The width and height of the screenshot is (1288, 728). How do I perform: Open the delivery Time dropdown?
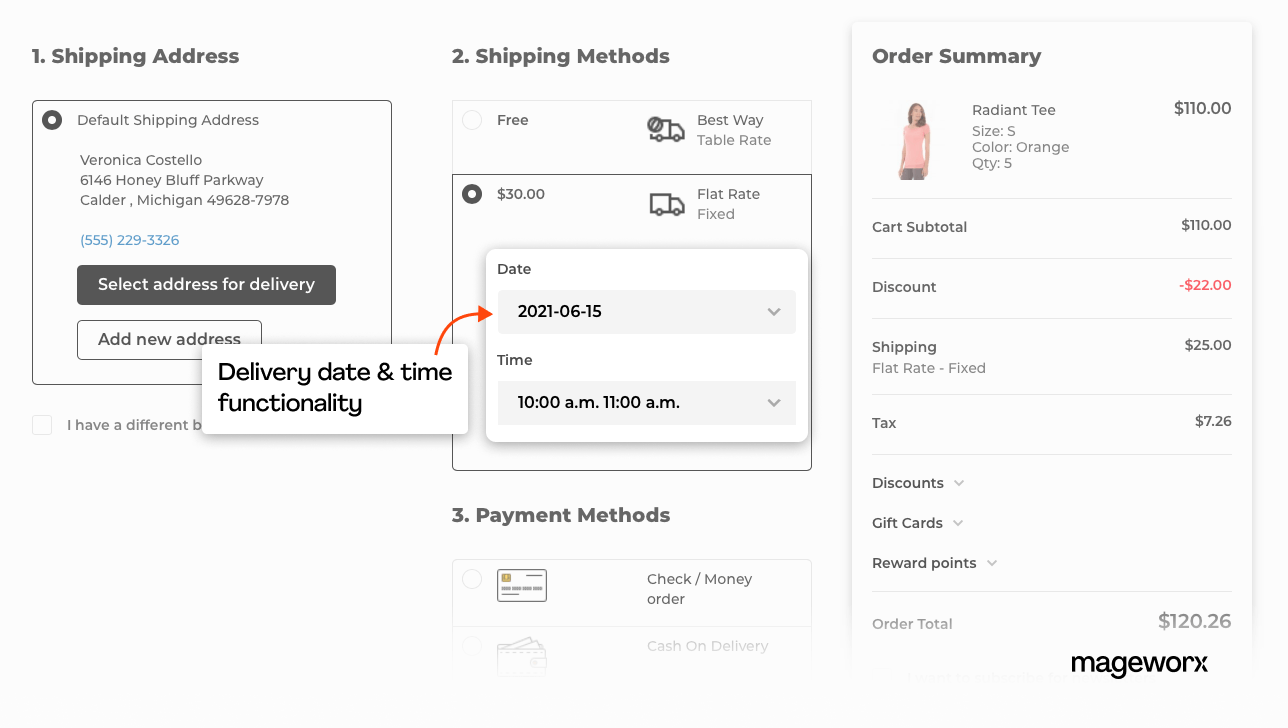tap(646, 402)
